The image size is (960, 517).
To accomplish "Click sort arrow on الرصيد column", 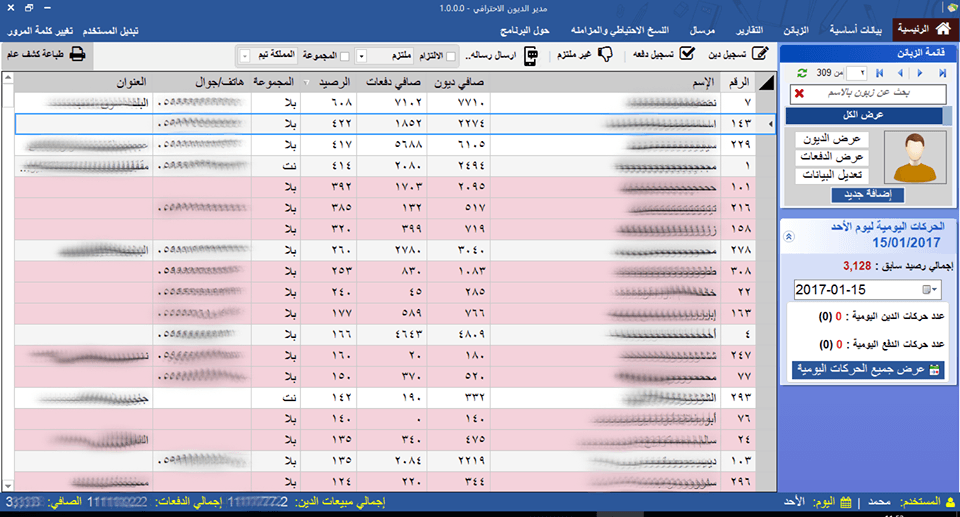I will 306,82.
